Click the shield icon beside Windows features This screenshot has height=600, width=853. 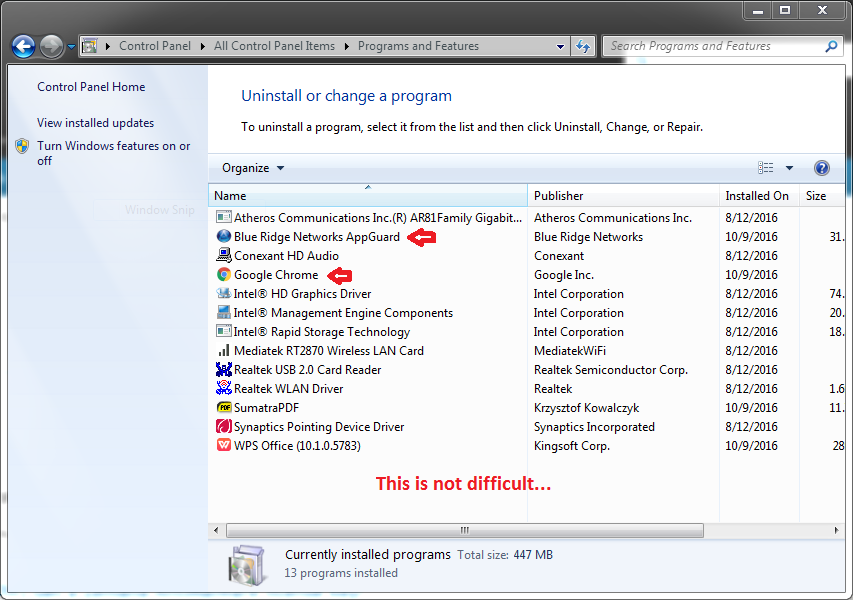[x=22, y=146]
